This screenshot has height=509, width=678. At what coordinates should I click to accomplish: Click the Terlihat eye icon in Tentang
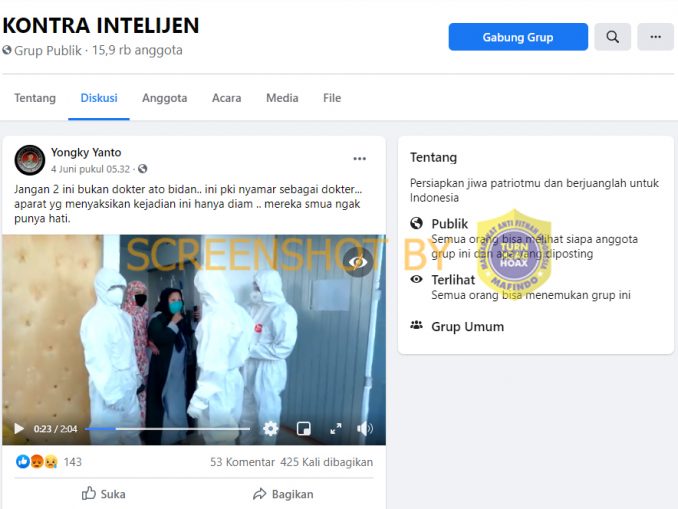416,279
